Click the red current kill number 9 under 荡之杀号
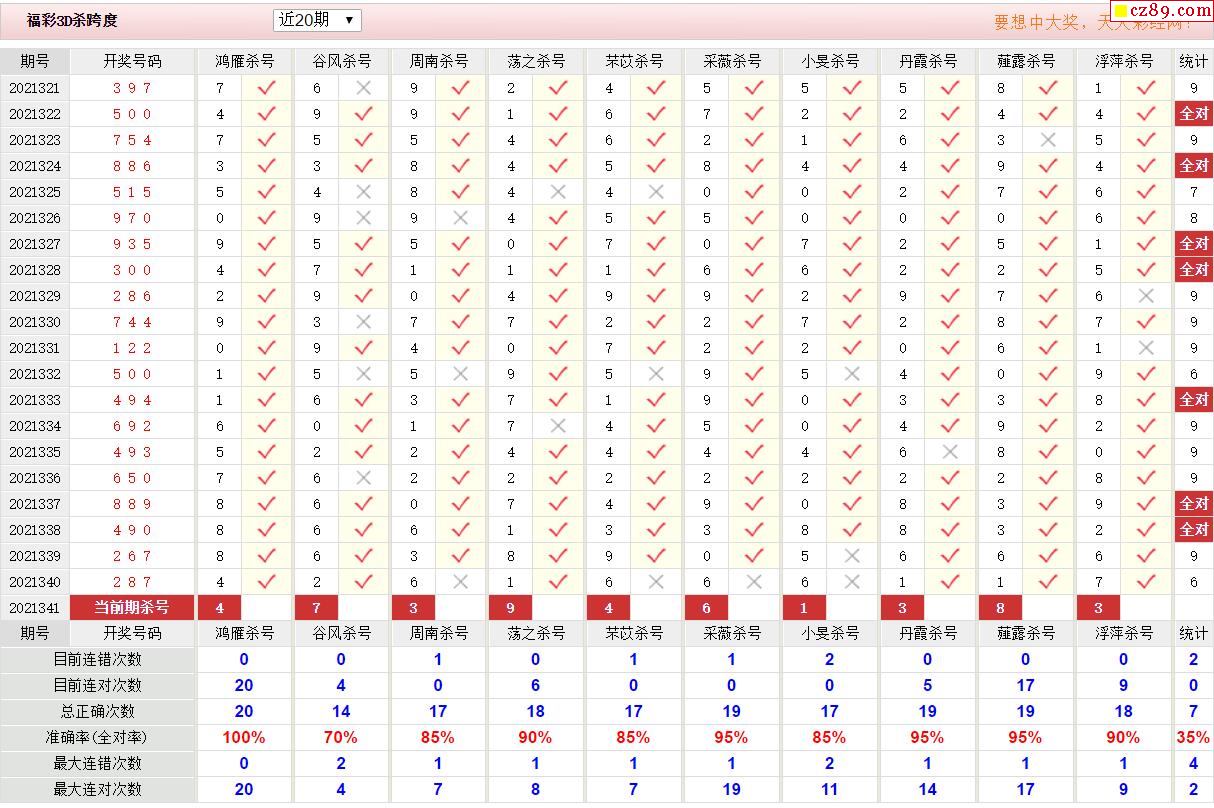Screen dimensions: 1214x808 pos(510,608)
